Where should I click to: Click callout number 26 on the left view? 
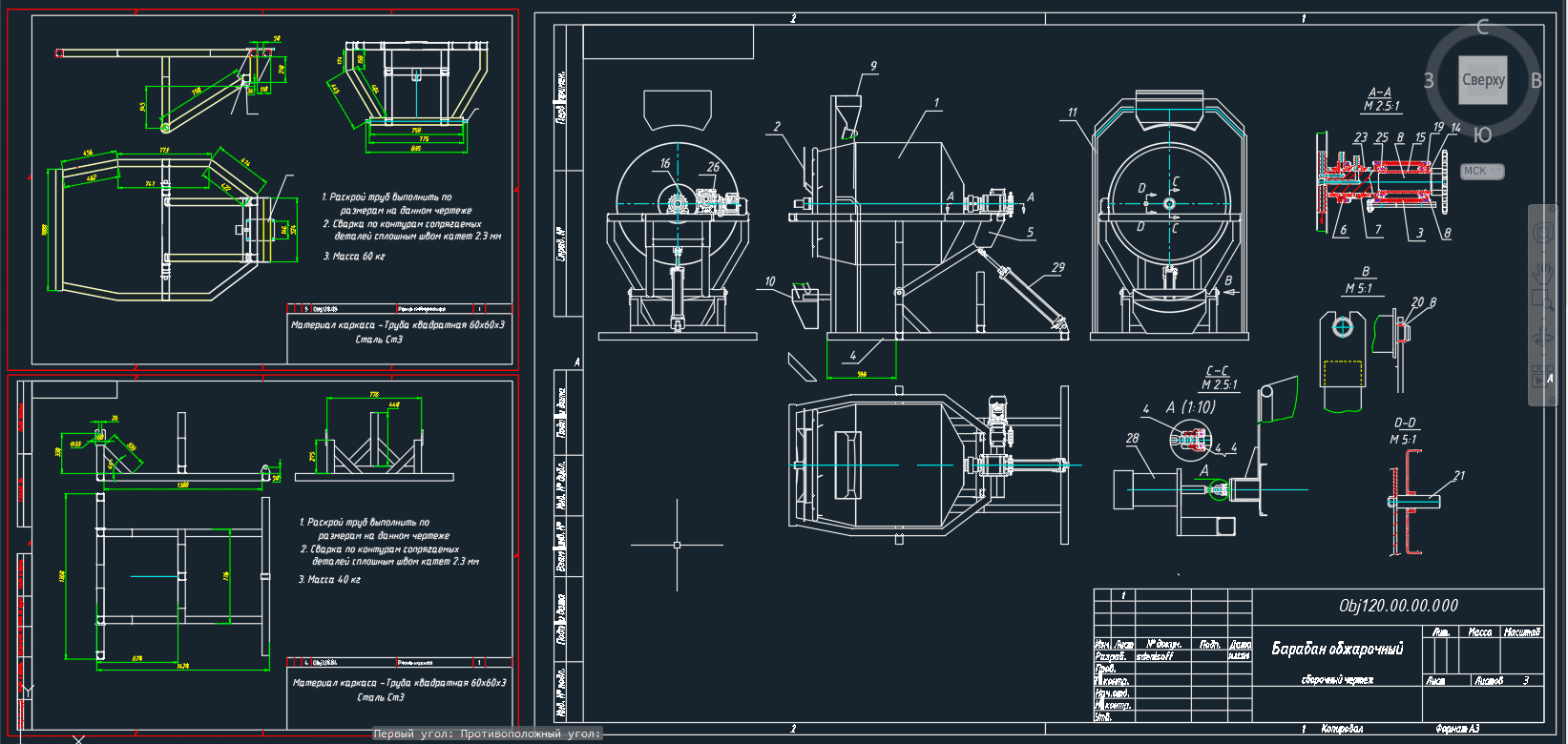pos(713,167)
